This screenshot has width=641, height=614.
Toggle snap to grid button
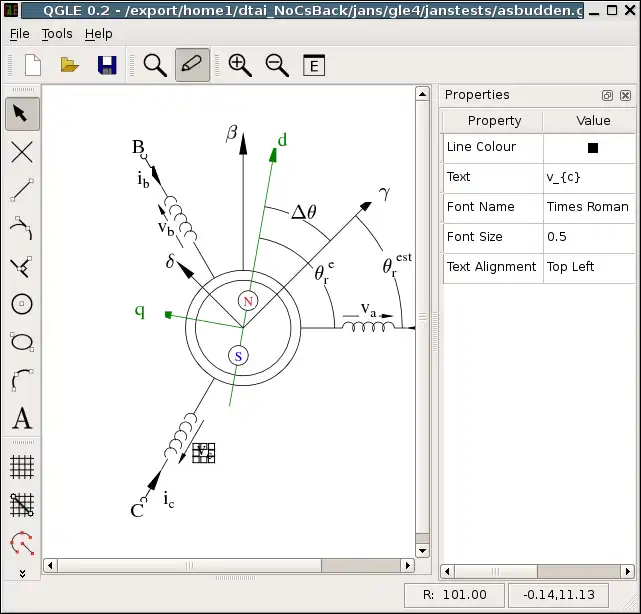[x=22, y=505]
